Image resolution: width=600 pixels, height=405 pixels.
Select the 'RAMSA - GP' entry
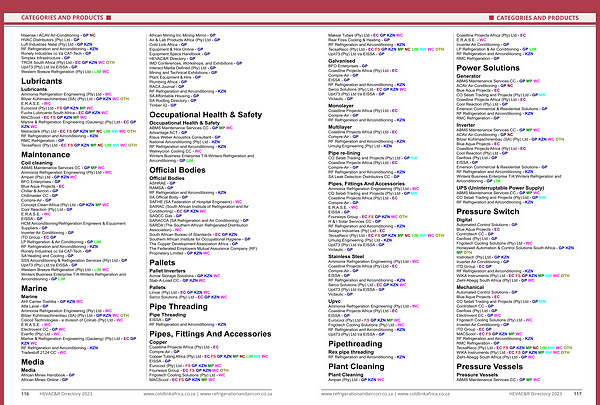click(x=161, y=188)
